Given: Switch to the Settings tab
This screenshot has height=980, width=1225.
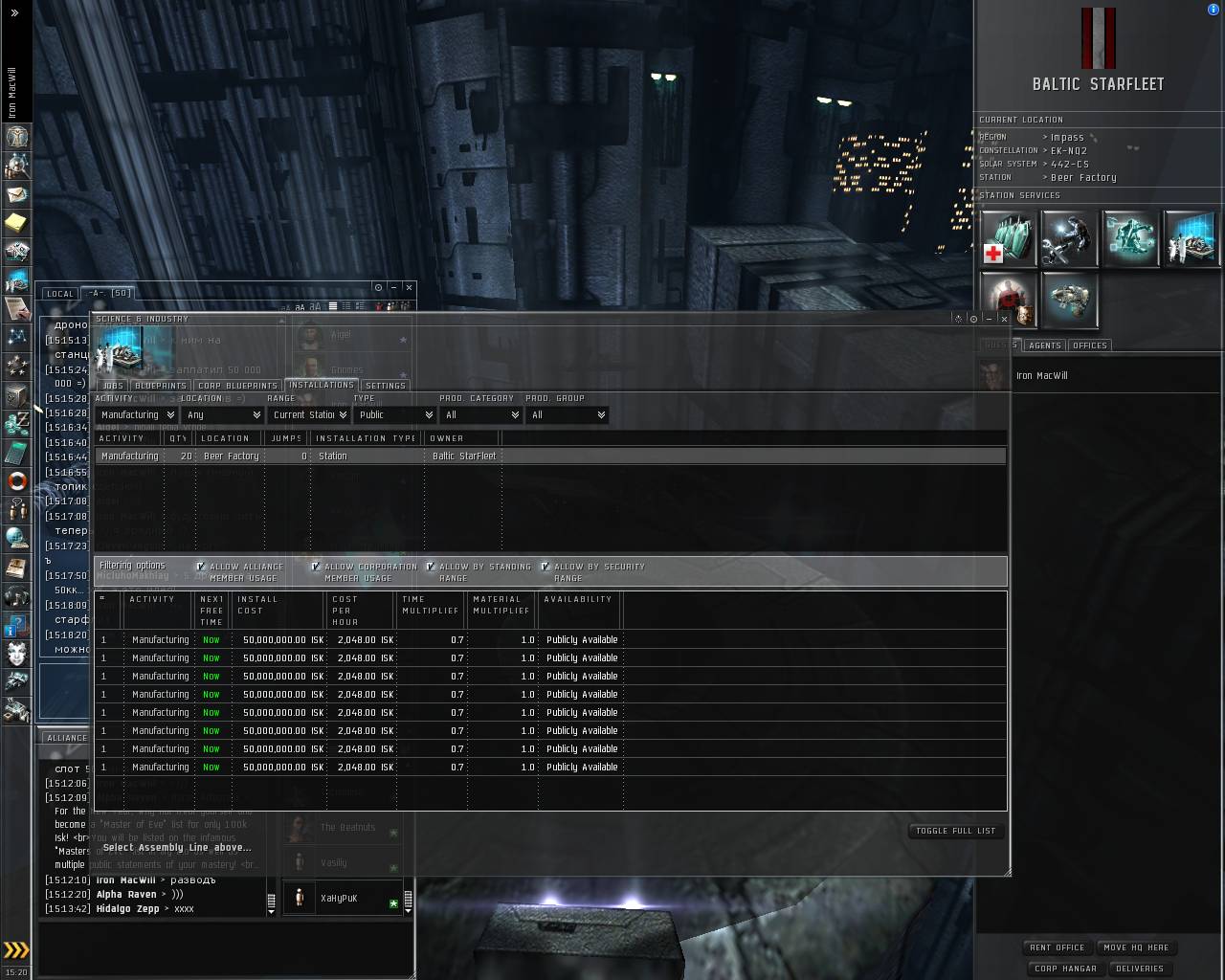Looking at the screenshot, I should tap(386, 386).
